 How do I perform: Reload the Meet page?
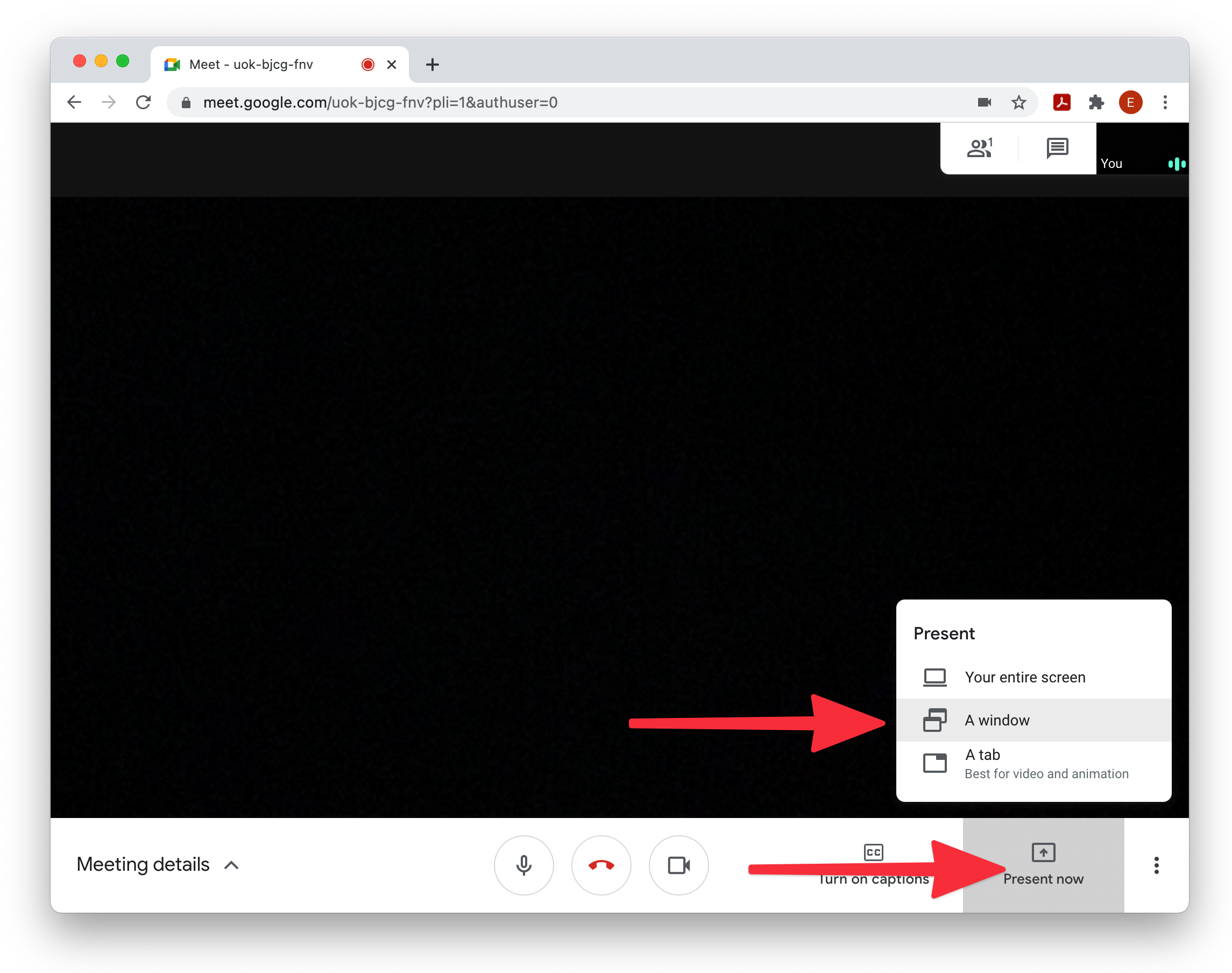(144, 103)
